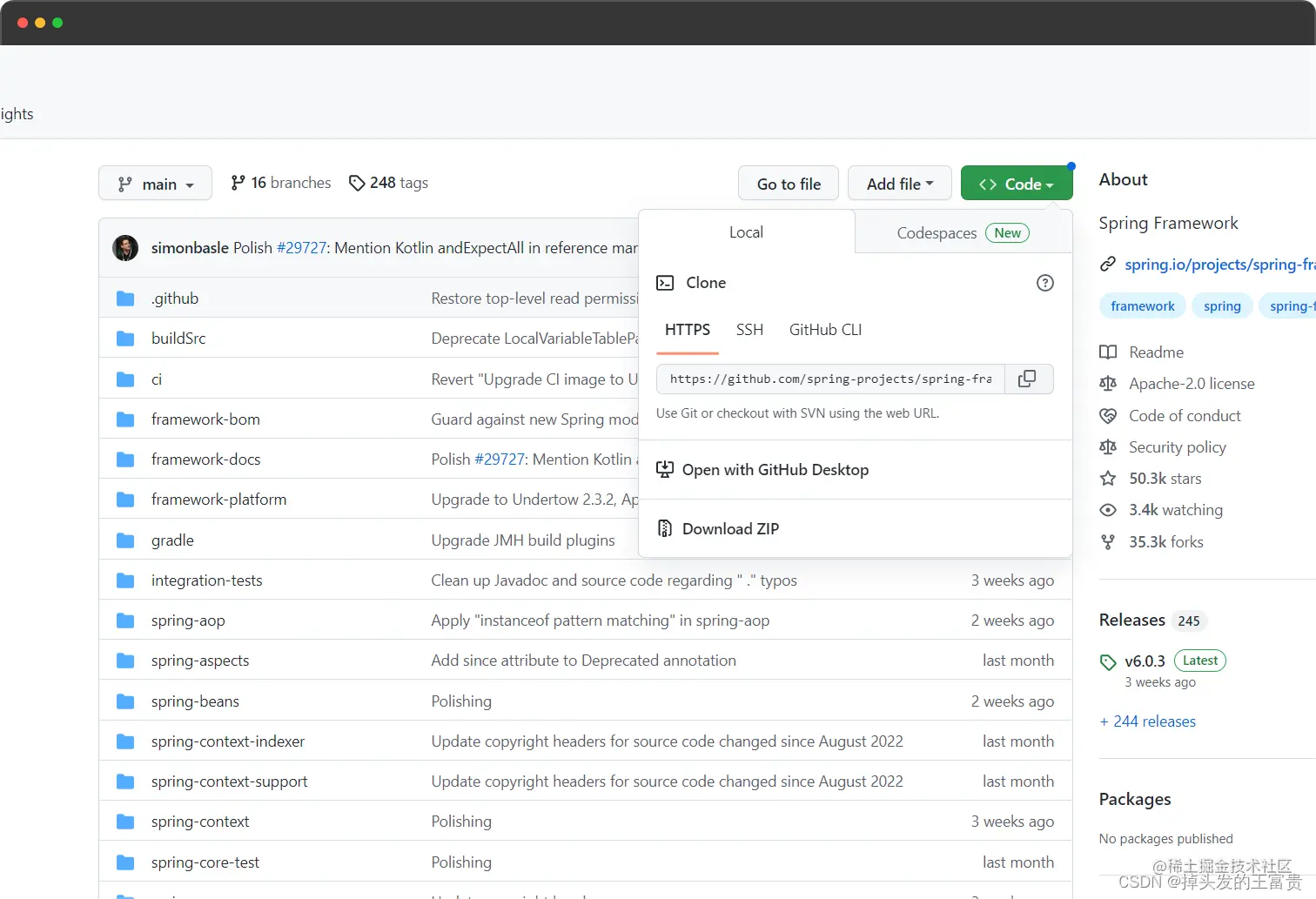
Task: Open the framework-platform folder
Action: (x=218, y=500)
